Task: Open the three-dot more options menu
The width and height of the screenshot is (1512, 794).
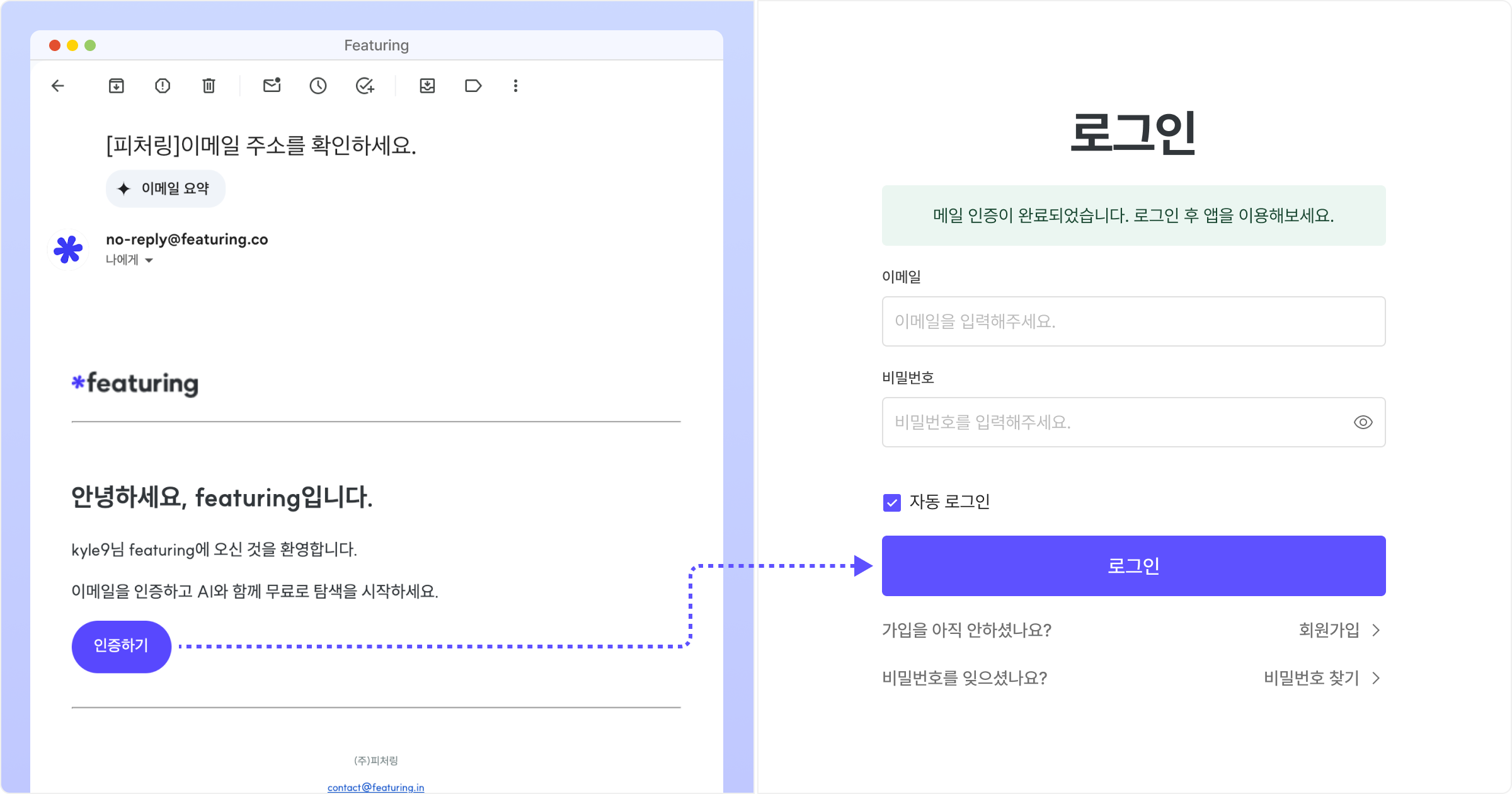Action: 515,86
